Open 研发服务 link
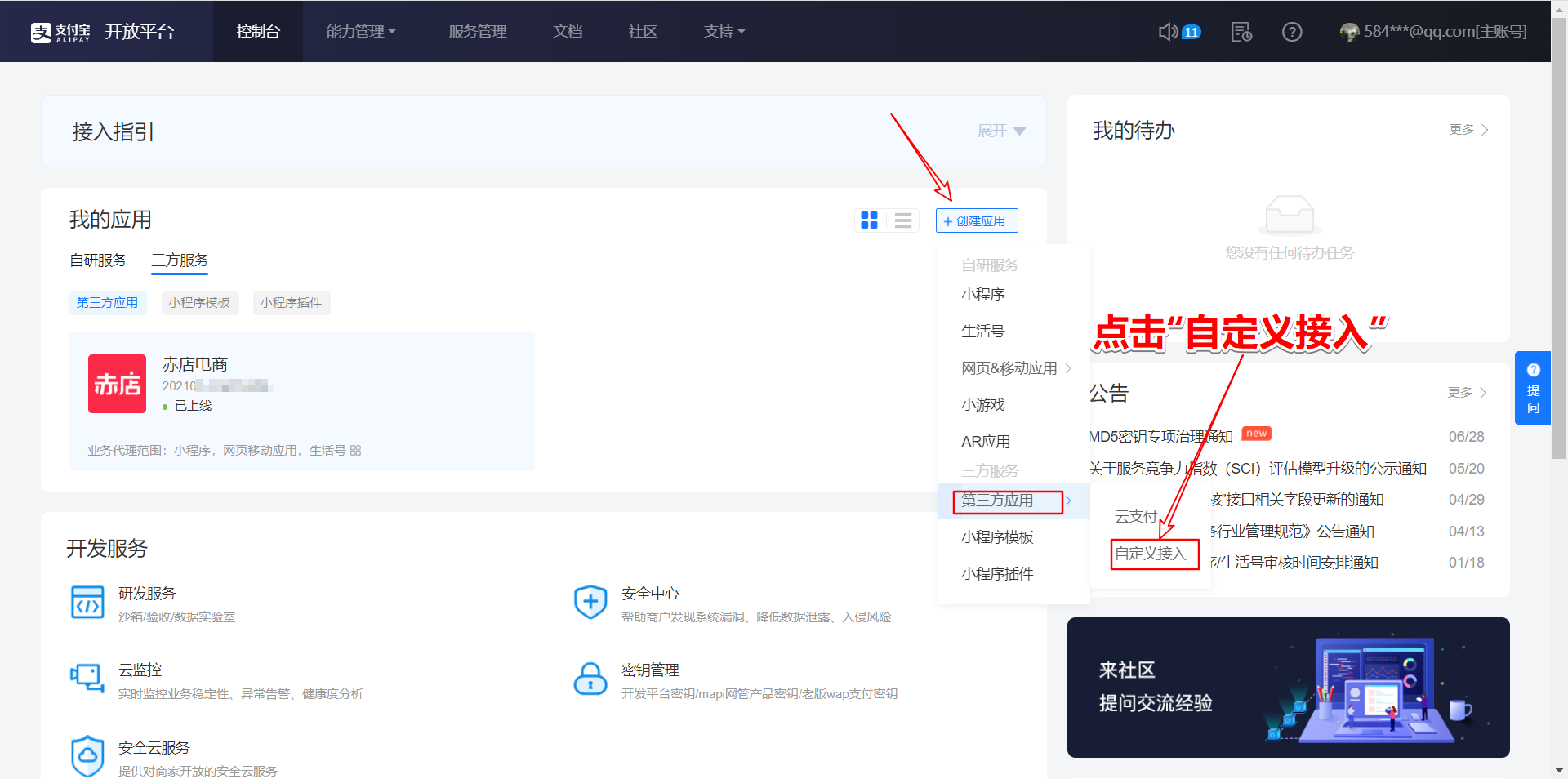 147,594
